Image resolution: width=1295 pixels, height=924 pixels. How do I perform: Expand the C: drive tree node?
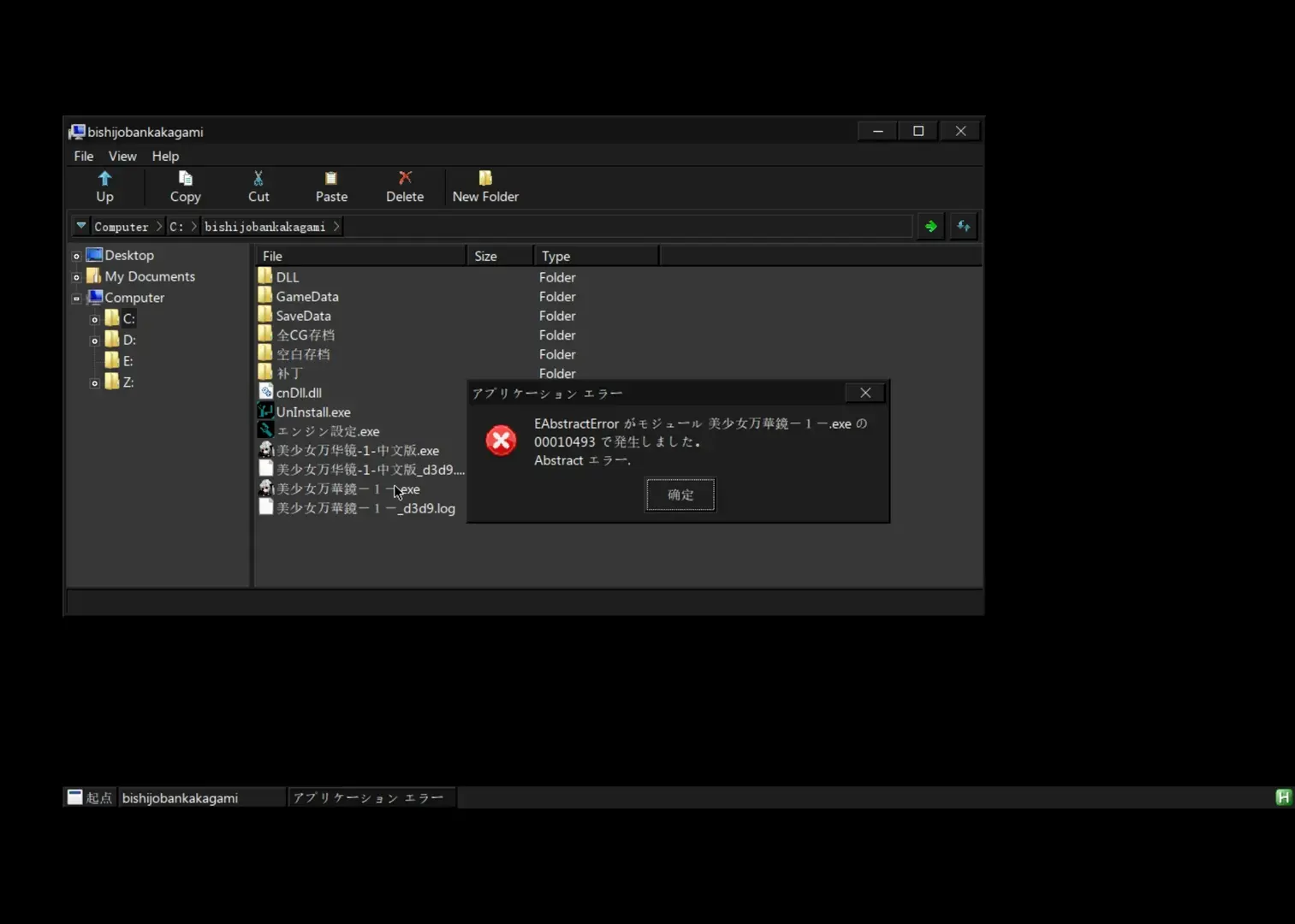pos(95,320)
